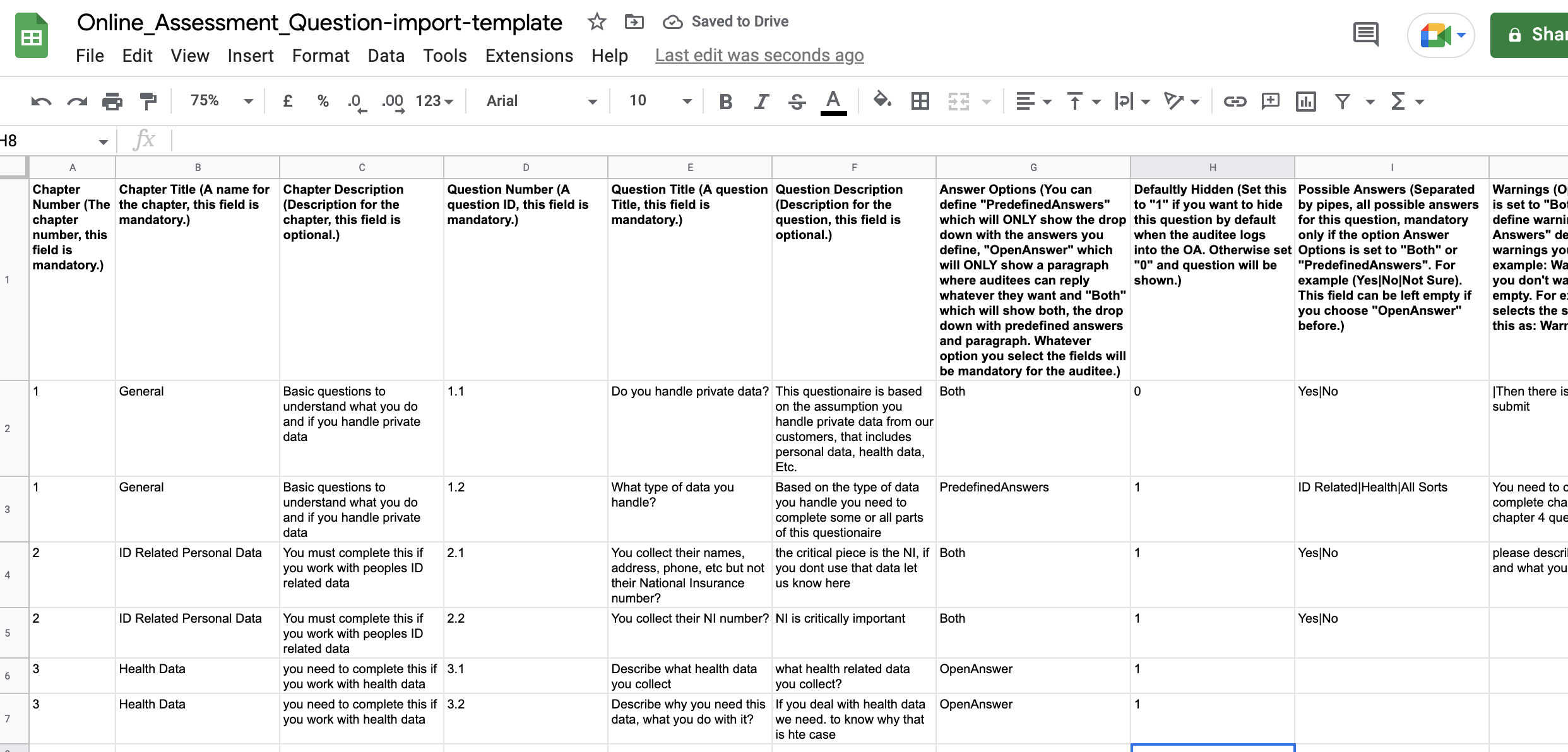The width and height of the screenshot is (1568, 752).
Task: Open the Help menu
Action: coord(609,56)
